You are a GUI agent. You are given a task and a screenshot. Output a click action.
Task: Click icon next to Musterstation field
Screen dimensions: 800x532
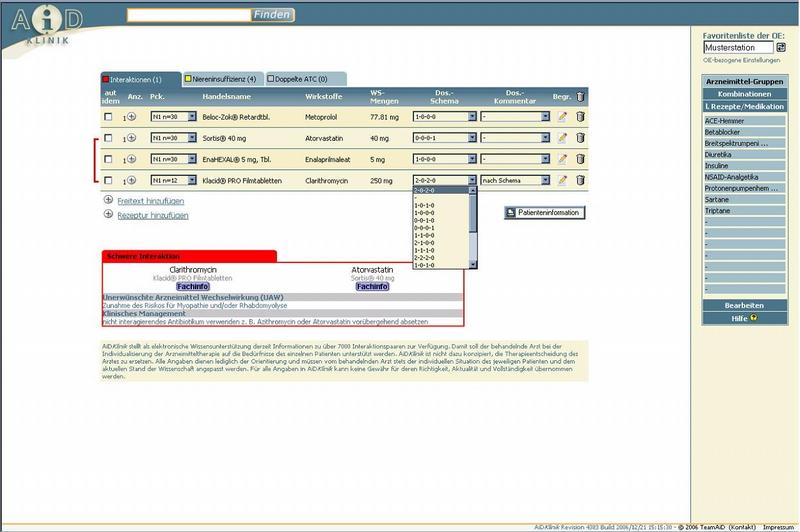781,47
